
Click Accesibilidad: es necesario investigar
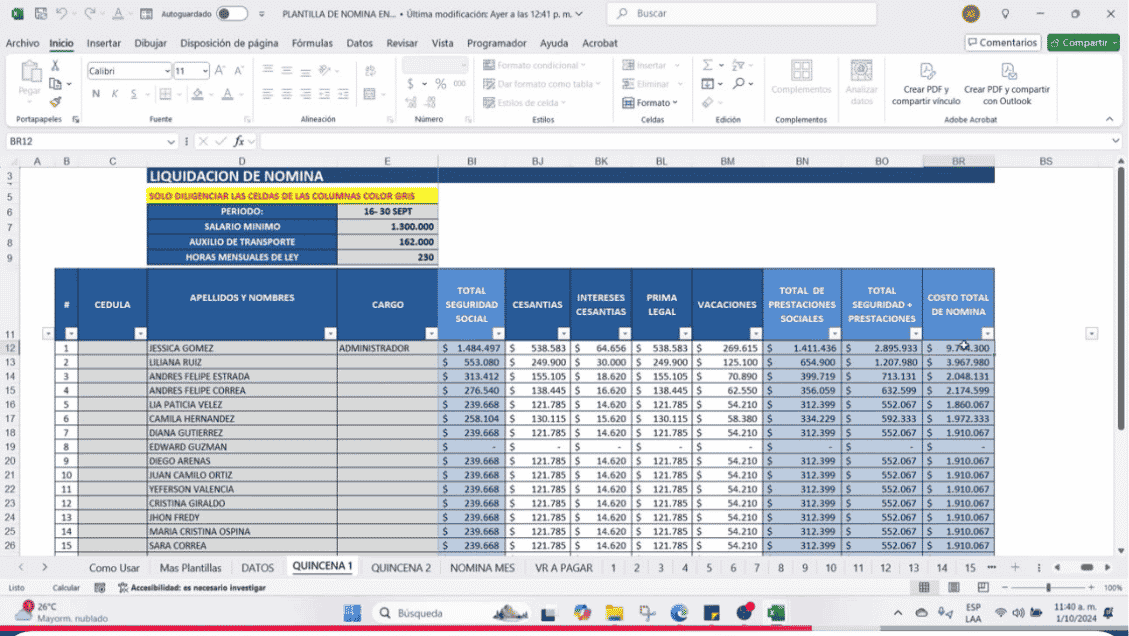[192, 588]
